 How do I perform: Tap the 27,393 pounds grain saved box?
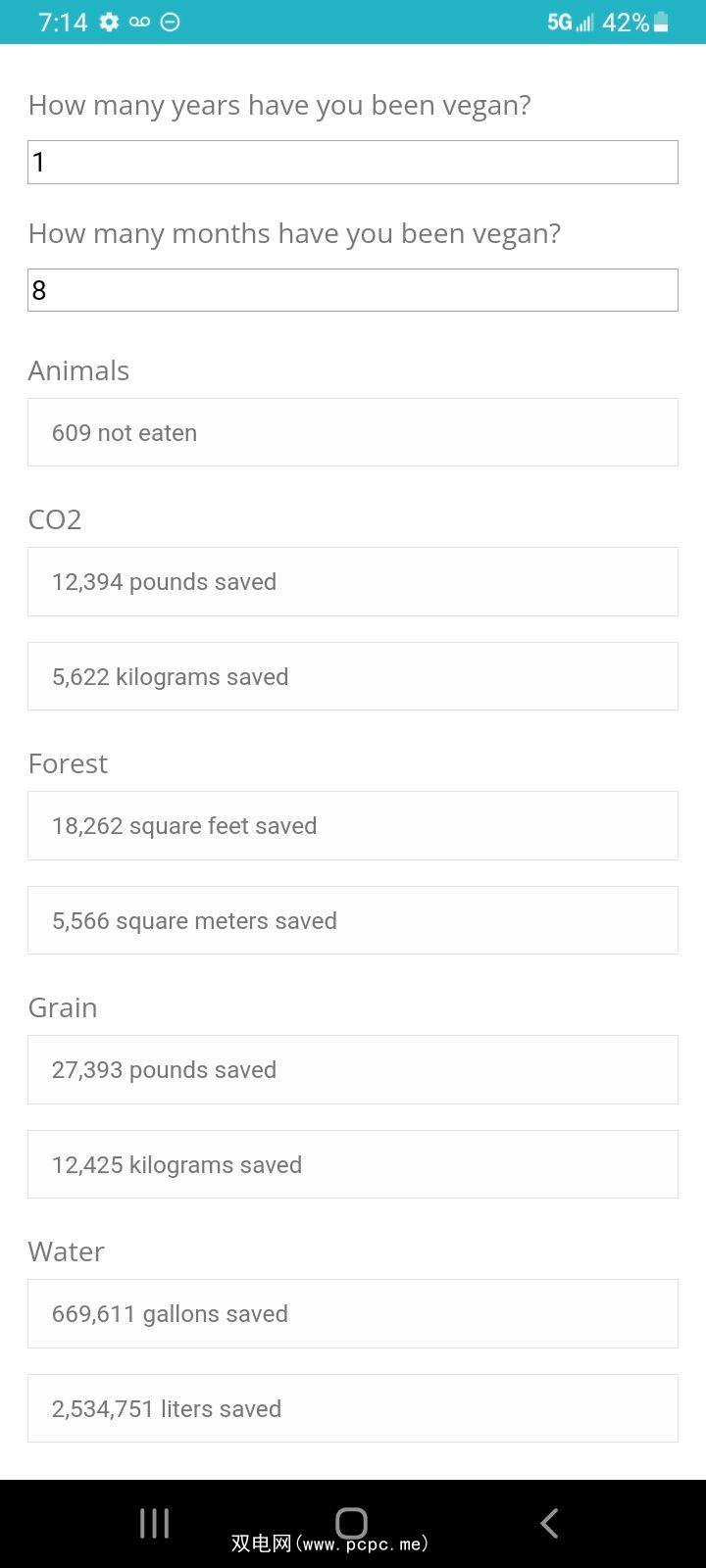tap(353, 1069)
